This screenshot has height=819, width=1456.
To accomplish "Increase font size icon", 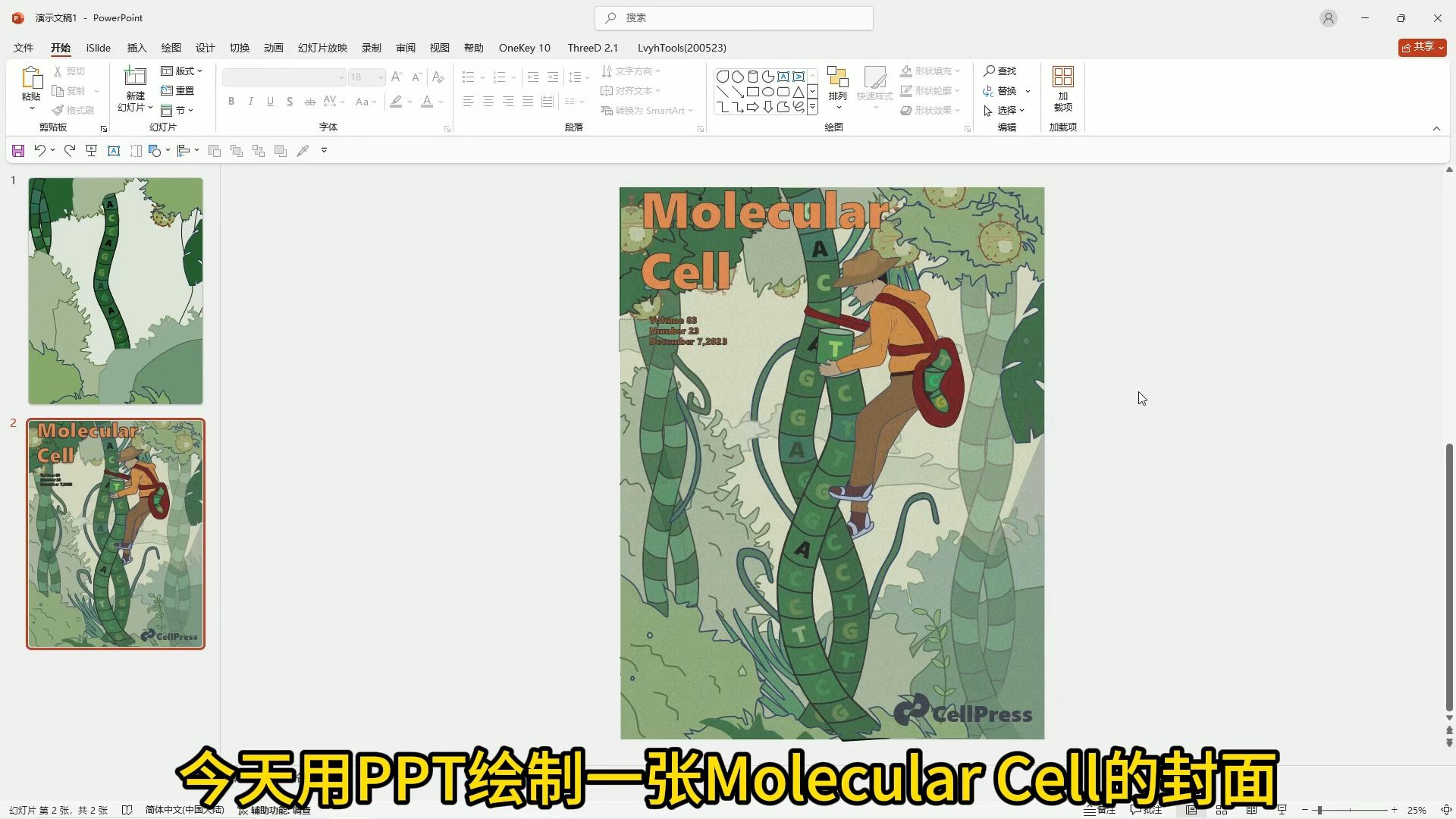I will pyautogui.click(x=397, y=77).
